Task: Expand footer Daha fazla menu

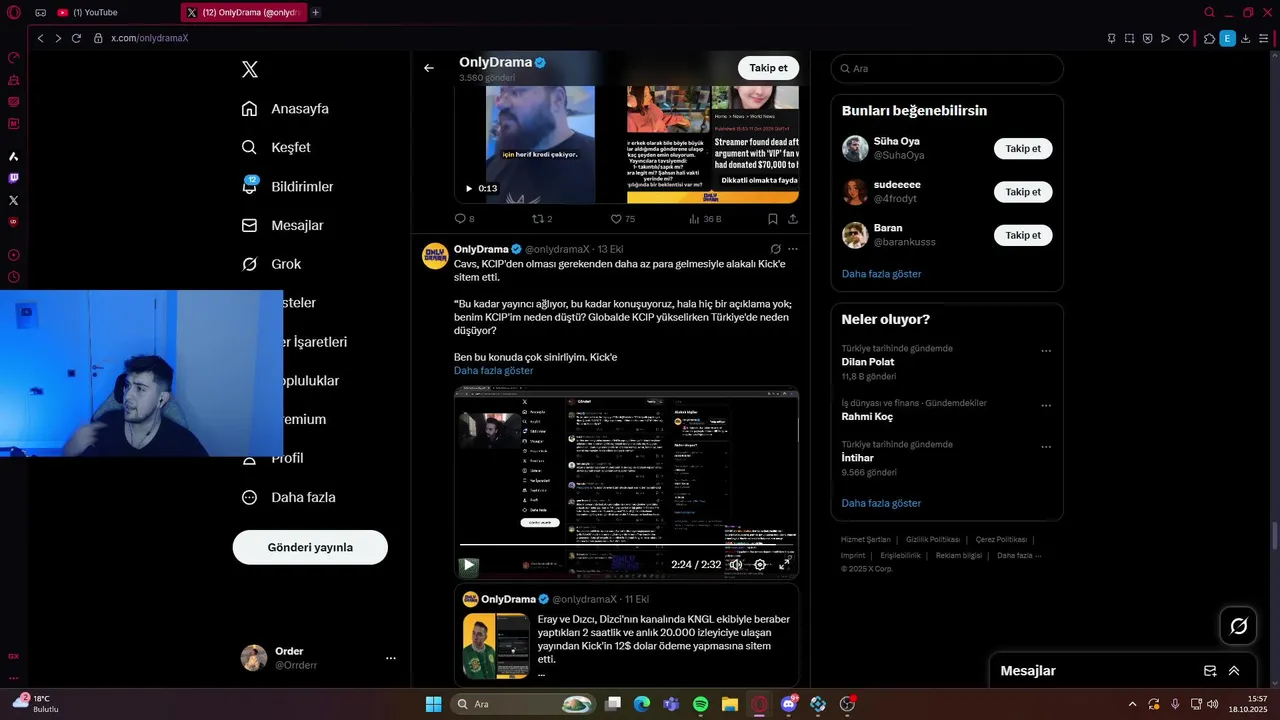Action: [1018, 555]
